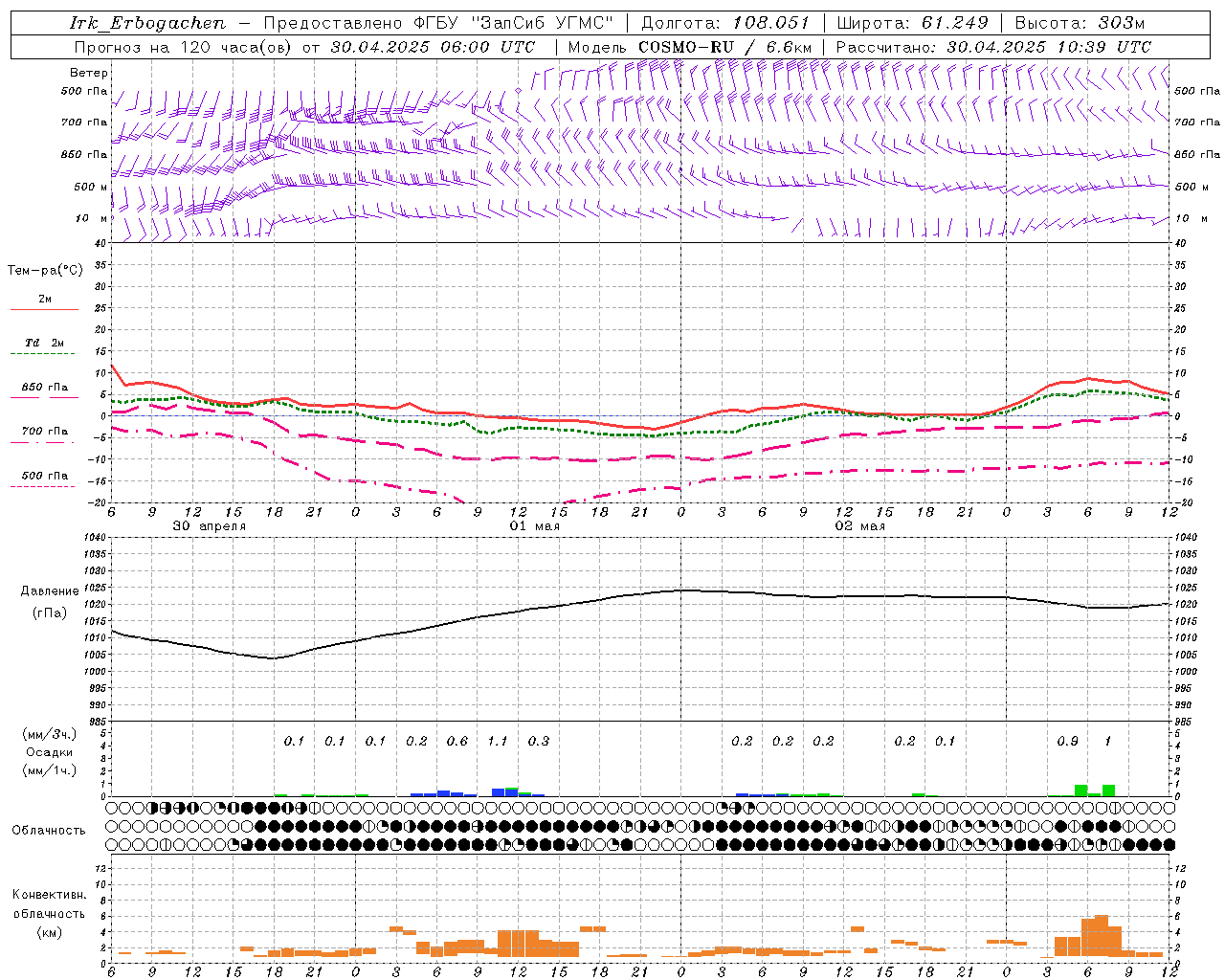Click the latitude value 'Широта: 61.249'
Screen dimensions: 1225x980
coord(912,23)
